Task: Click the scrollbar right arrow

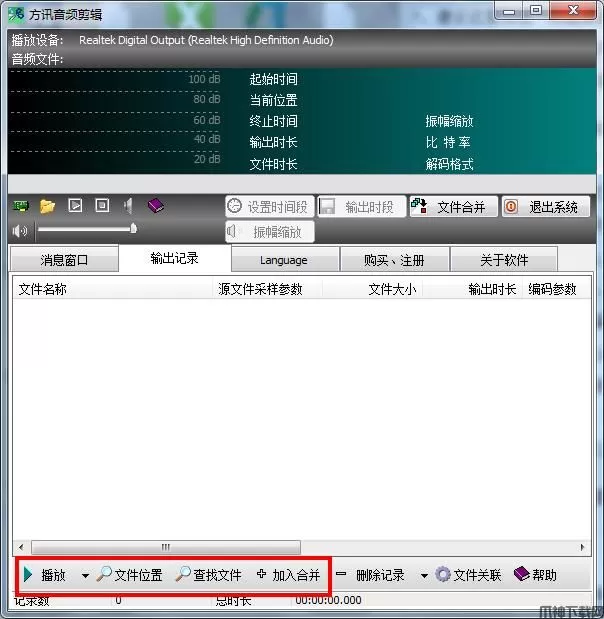Action: tap(583, 547)
